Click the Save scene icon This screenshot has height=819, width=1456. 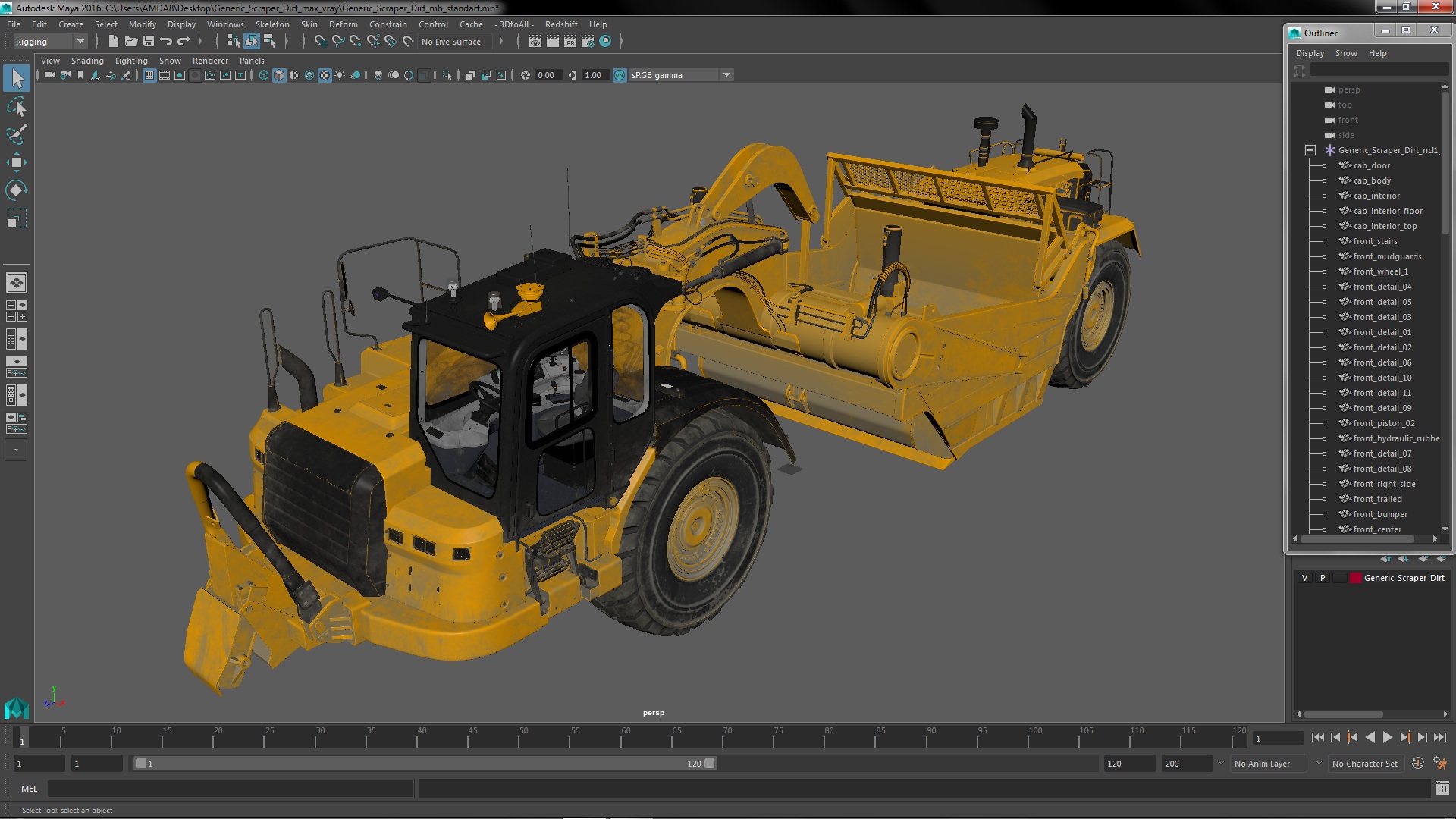point(149,42)
